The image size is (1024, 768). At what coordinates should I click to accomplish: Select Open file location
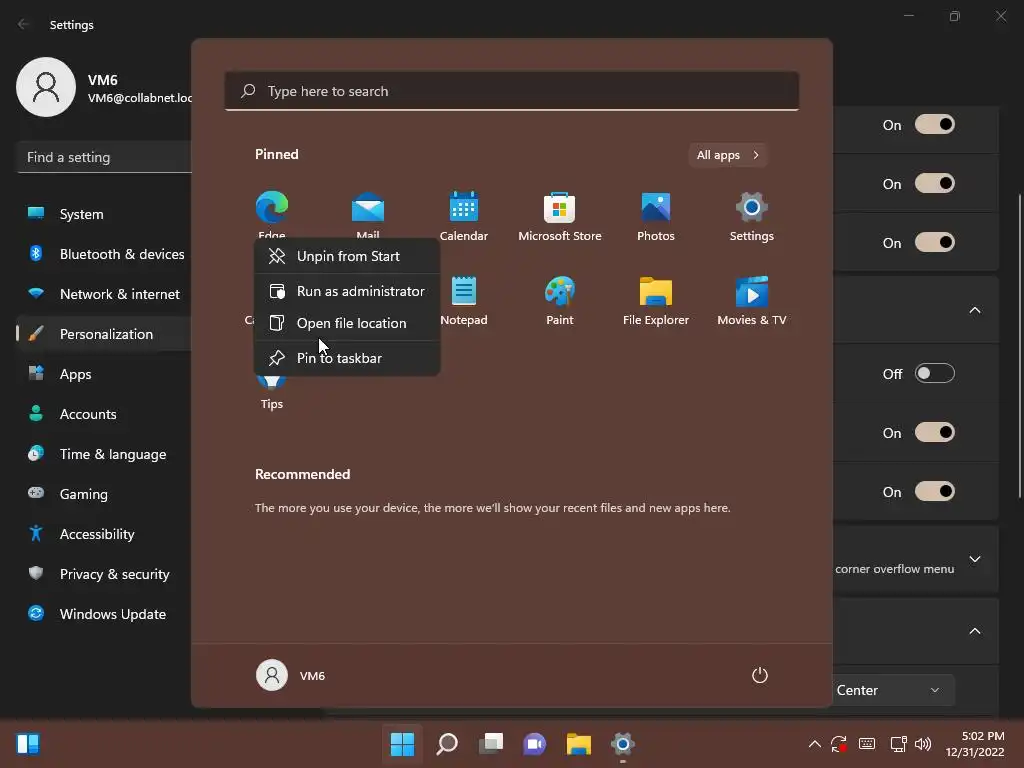pos(347,323)
